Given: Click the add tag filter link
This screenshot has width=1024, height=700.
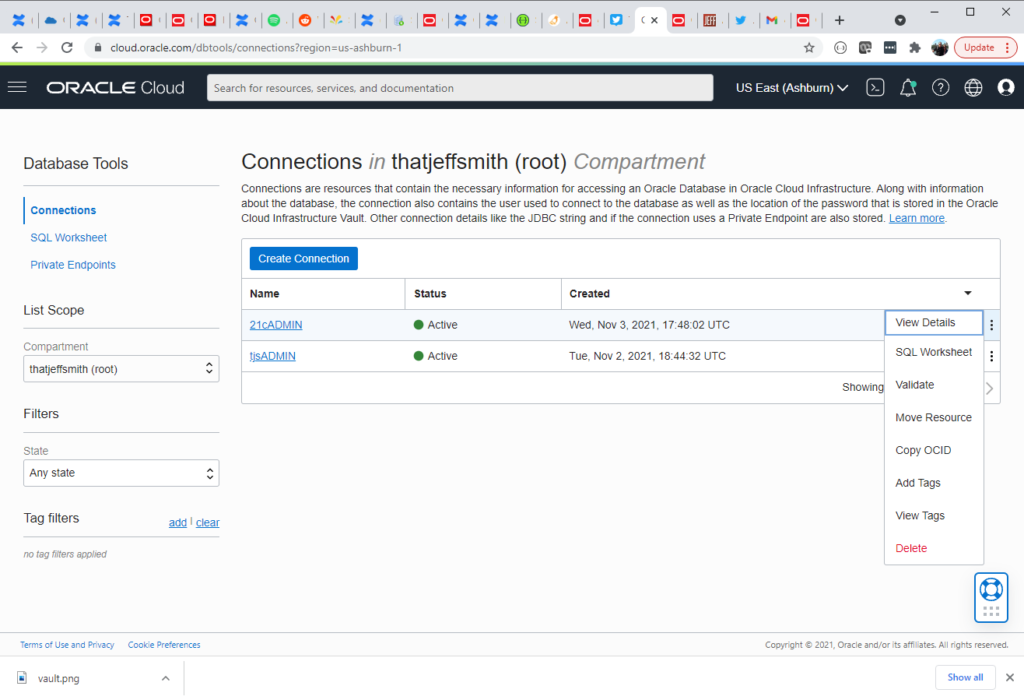Looking at the screenshot, I should coord(178,522).
